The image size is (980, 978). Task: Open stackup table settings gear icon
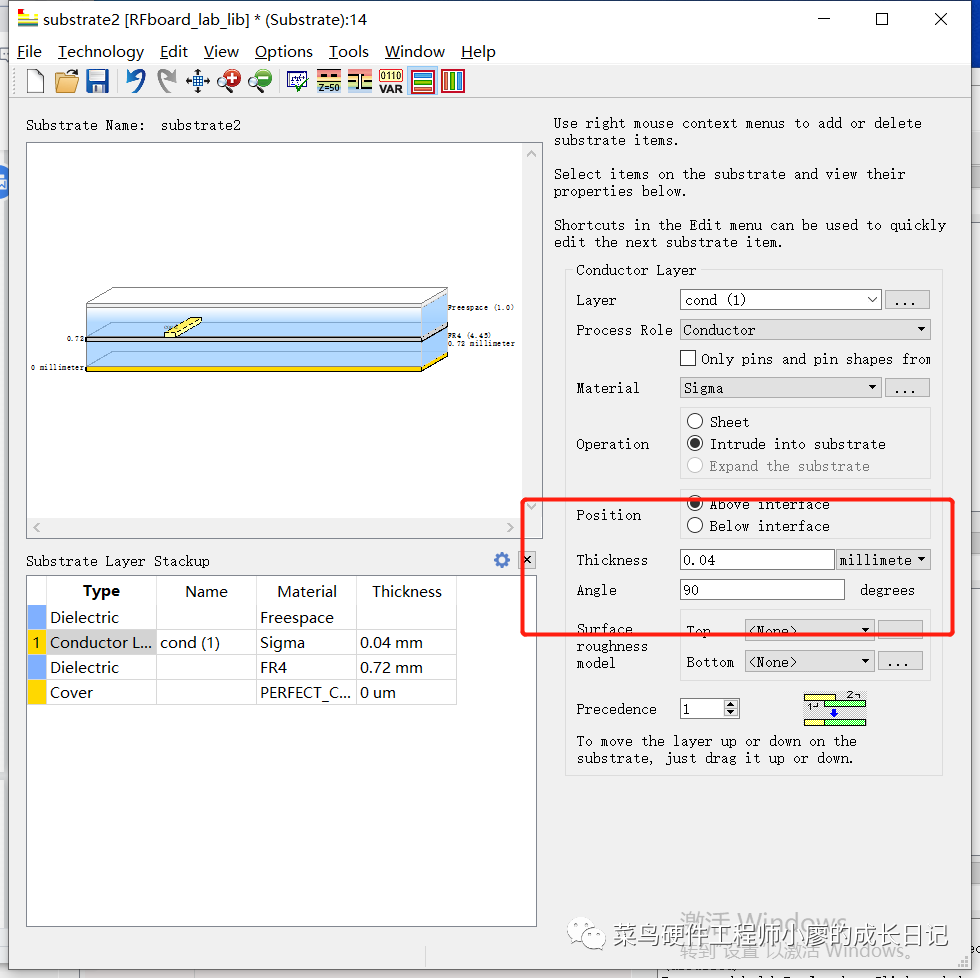[x=502, y=560]
